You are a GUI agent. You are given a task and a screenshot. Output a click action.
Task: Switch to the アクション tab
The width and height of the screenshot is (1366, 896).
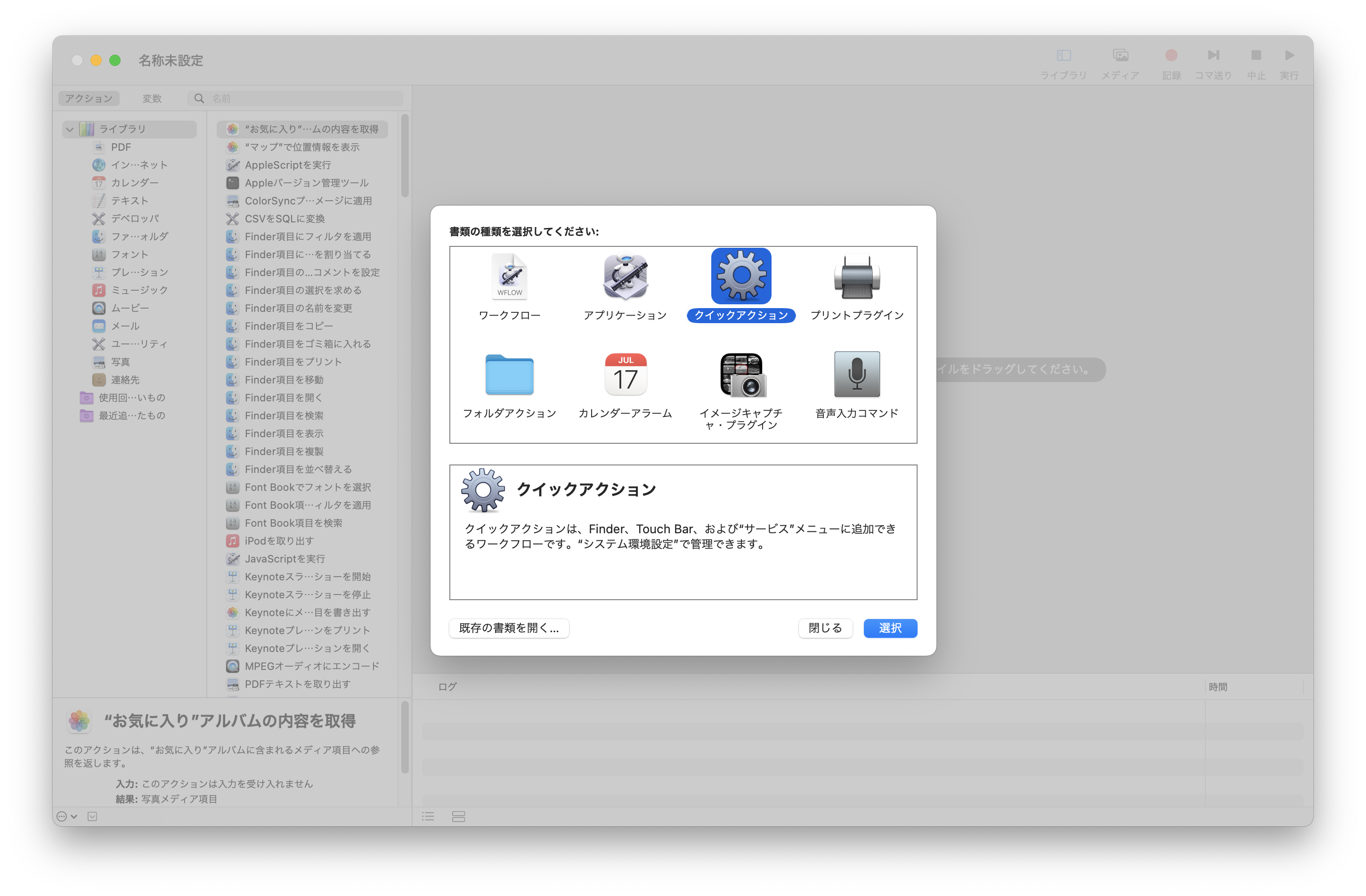click(x=89, y=99)
